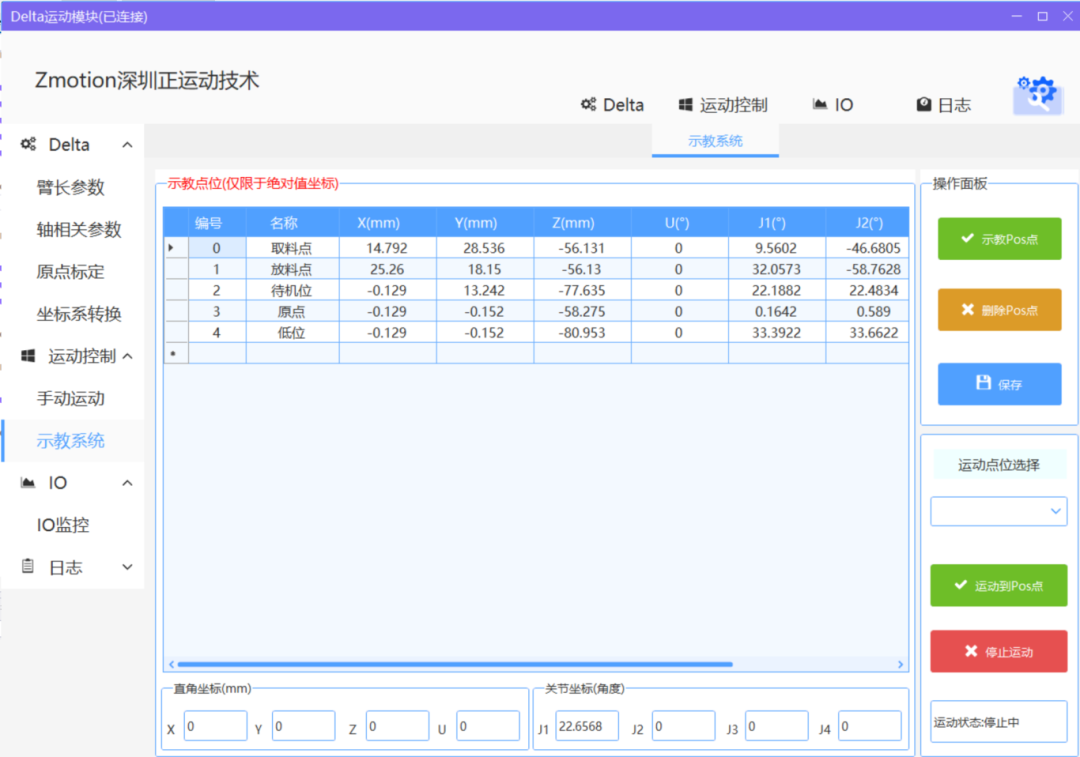Open 臂长参数 in the sidebar
The height and width of the screenshot is (757, 1080).
click(x=70, y=187)
